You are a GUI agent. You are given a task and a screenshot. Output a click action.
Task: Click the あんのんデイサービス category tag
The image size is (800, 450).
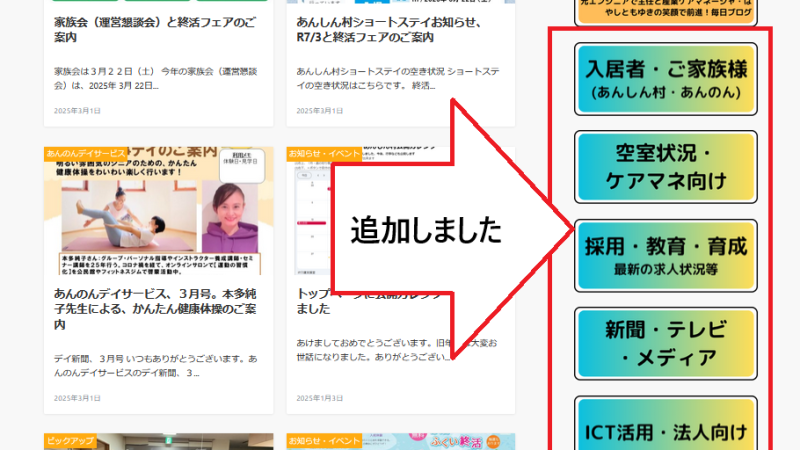point(86,154)
